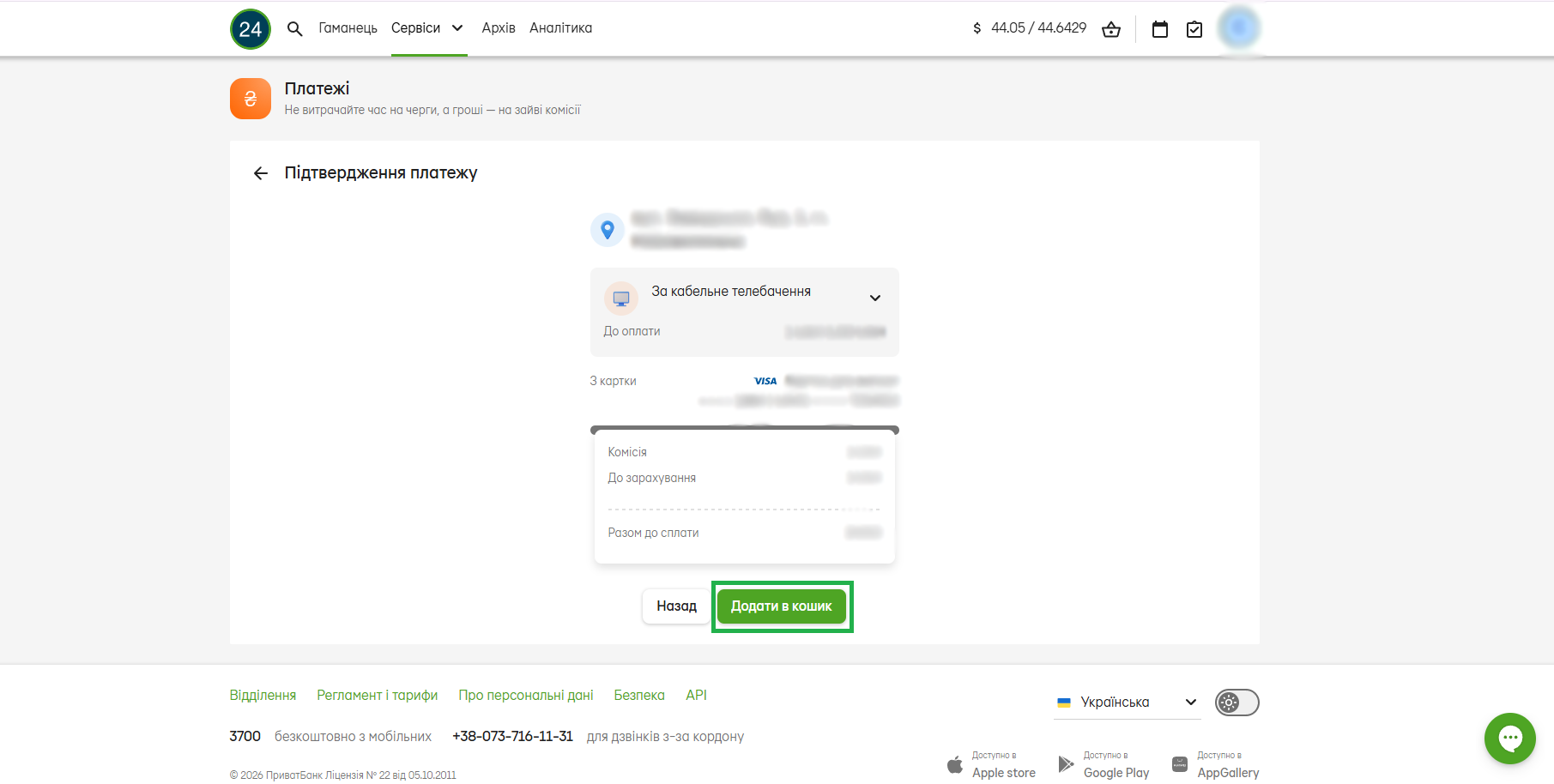Screen dimensions: 1554x784
Task: Click the phone number 3700
Action: (245, 737)
